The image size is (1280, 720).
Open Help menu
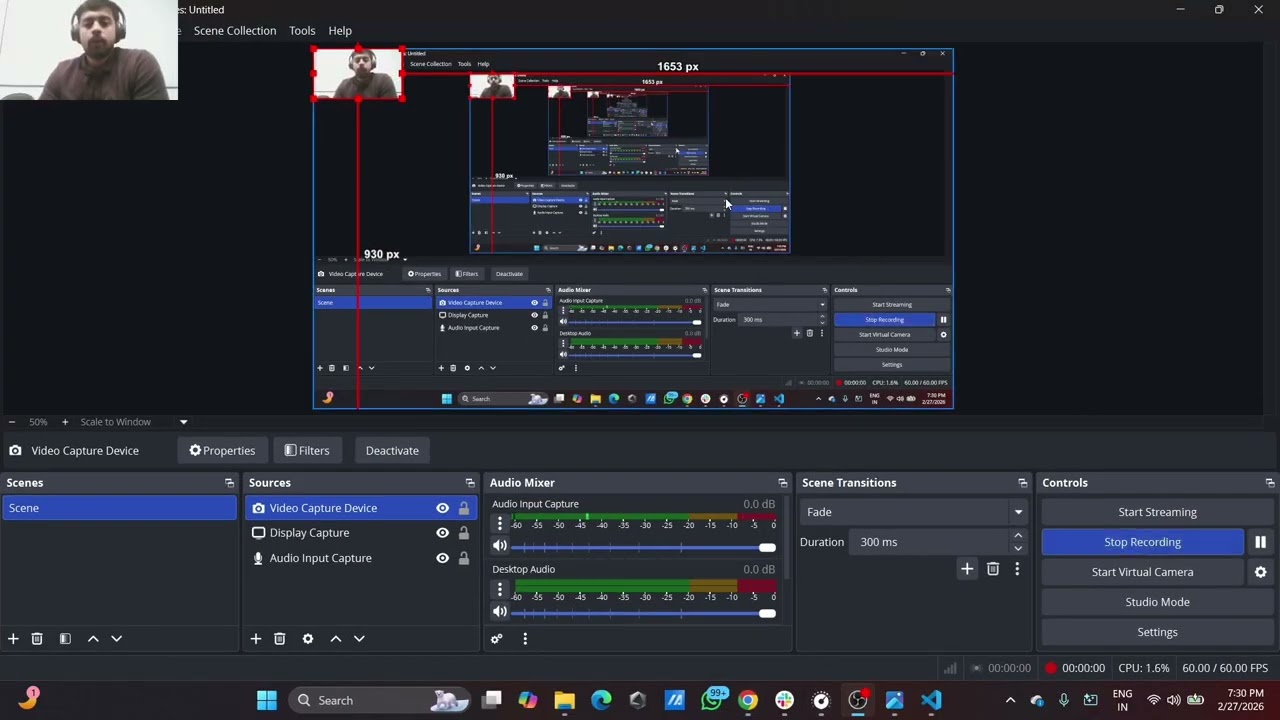(340, 31)
